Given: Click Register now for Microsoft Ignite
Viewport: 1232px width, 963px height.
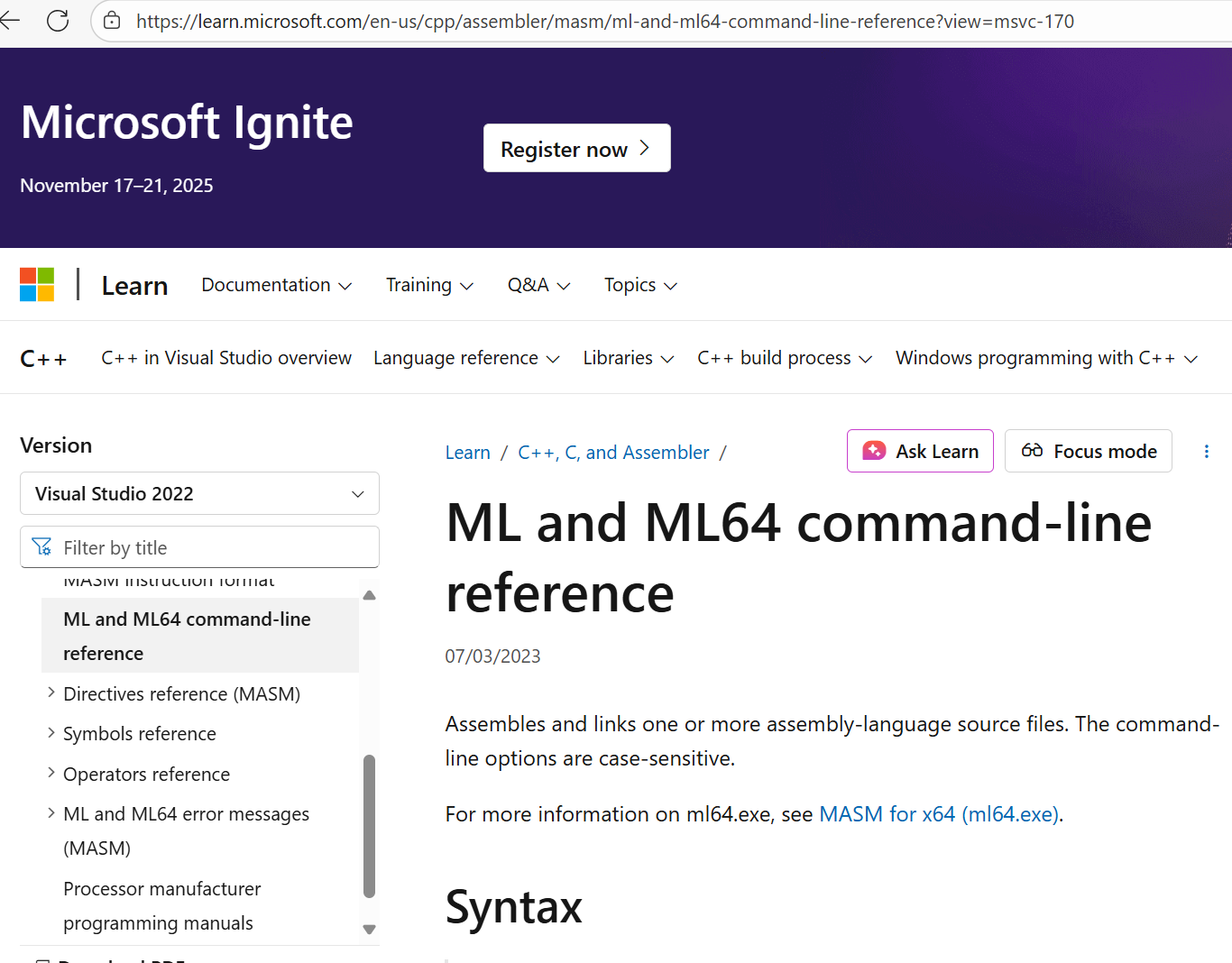Looking at the screenshot, I should click(x=577, y=148).
